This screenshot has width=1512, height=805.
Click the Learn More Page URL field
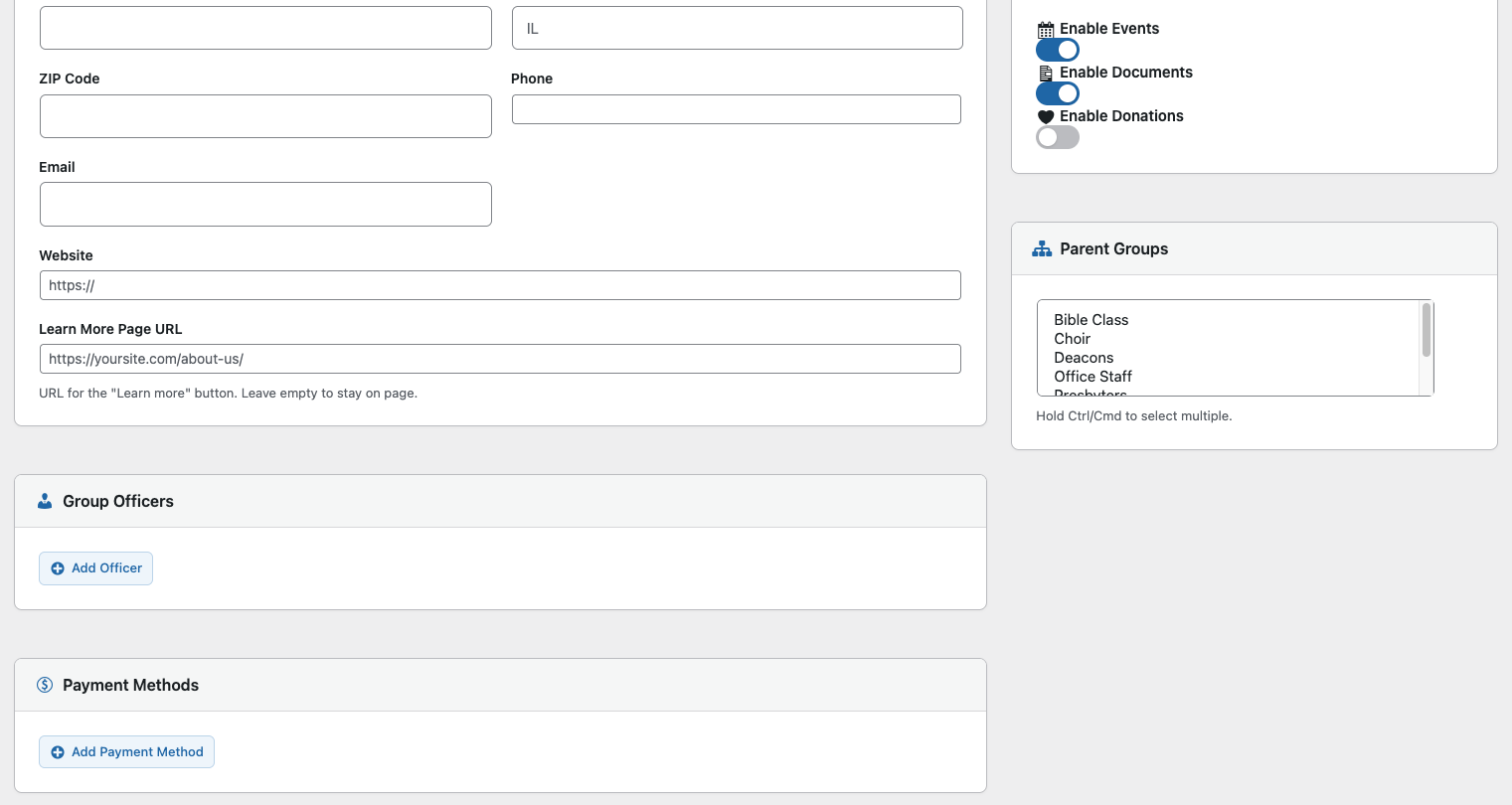[500, 359]
